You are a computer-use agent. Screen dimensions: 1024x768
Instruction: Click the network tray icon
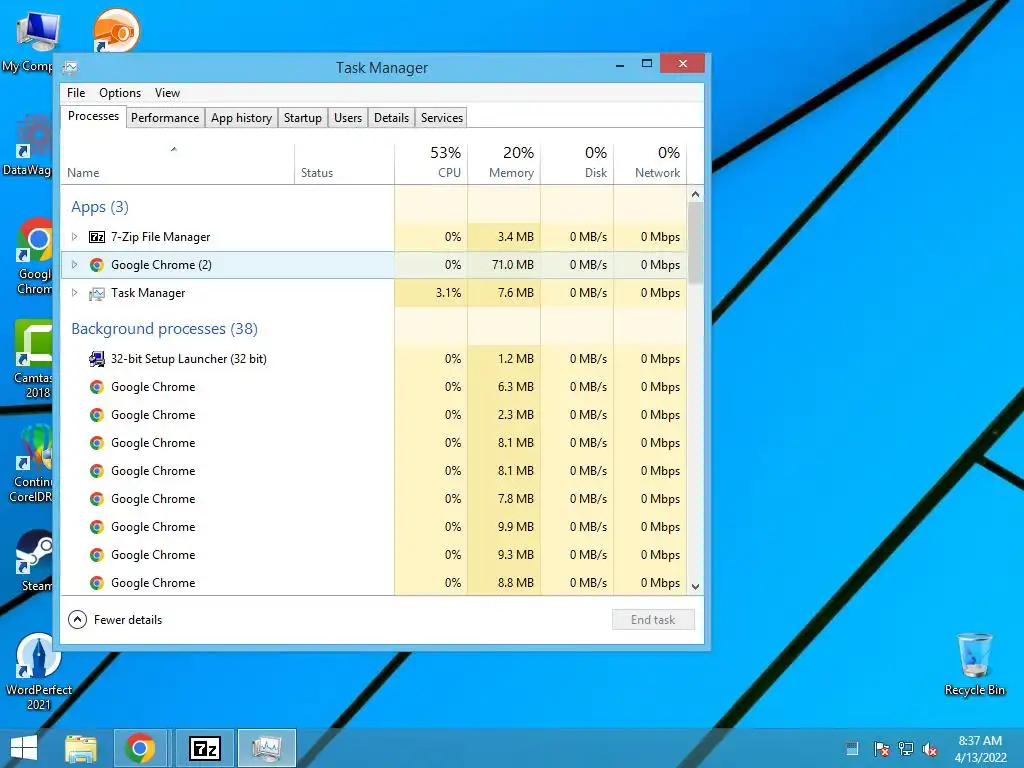pyautogui.click(x=906, y=749)
